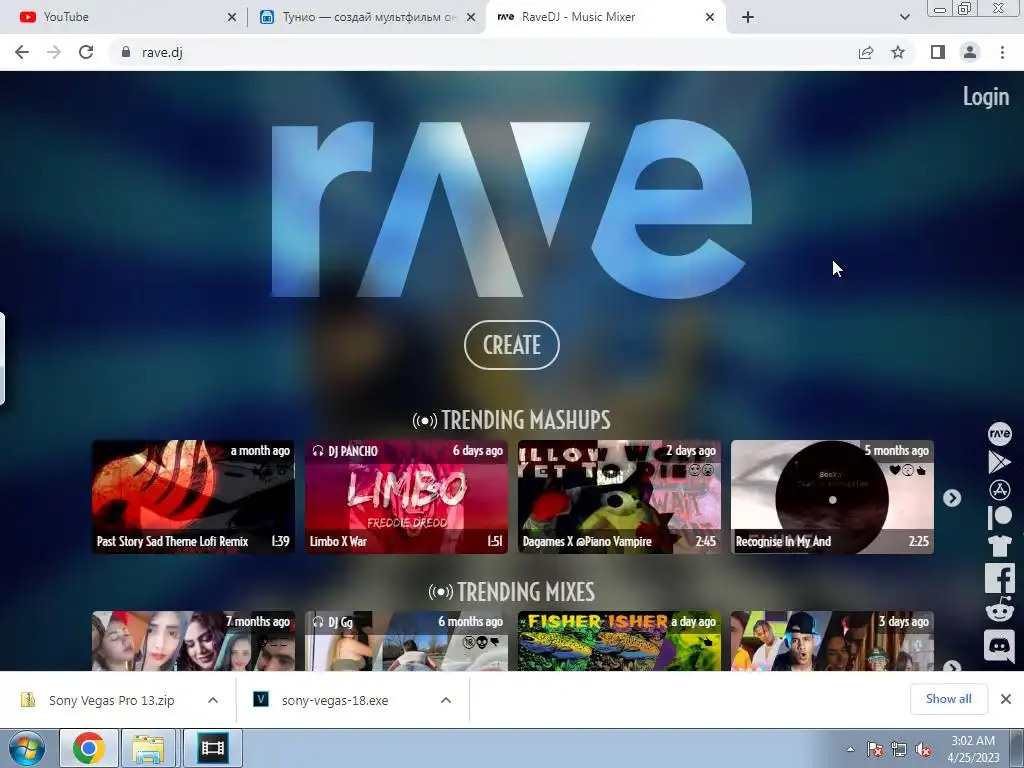
Task: Toggle the browser side panel
Action: (938, 52)
